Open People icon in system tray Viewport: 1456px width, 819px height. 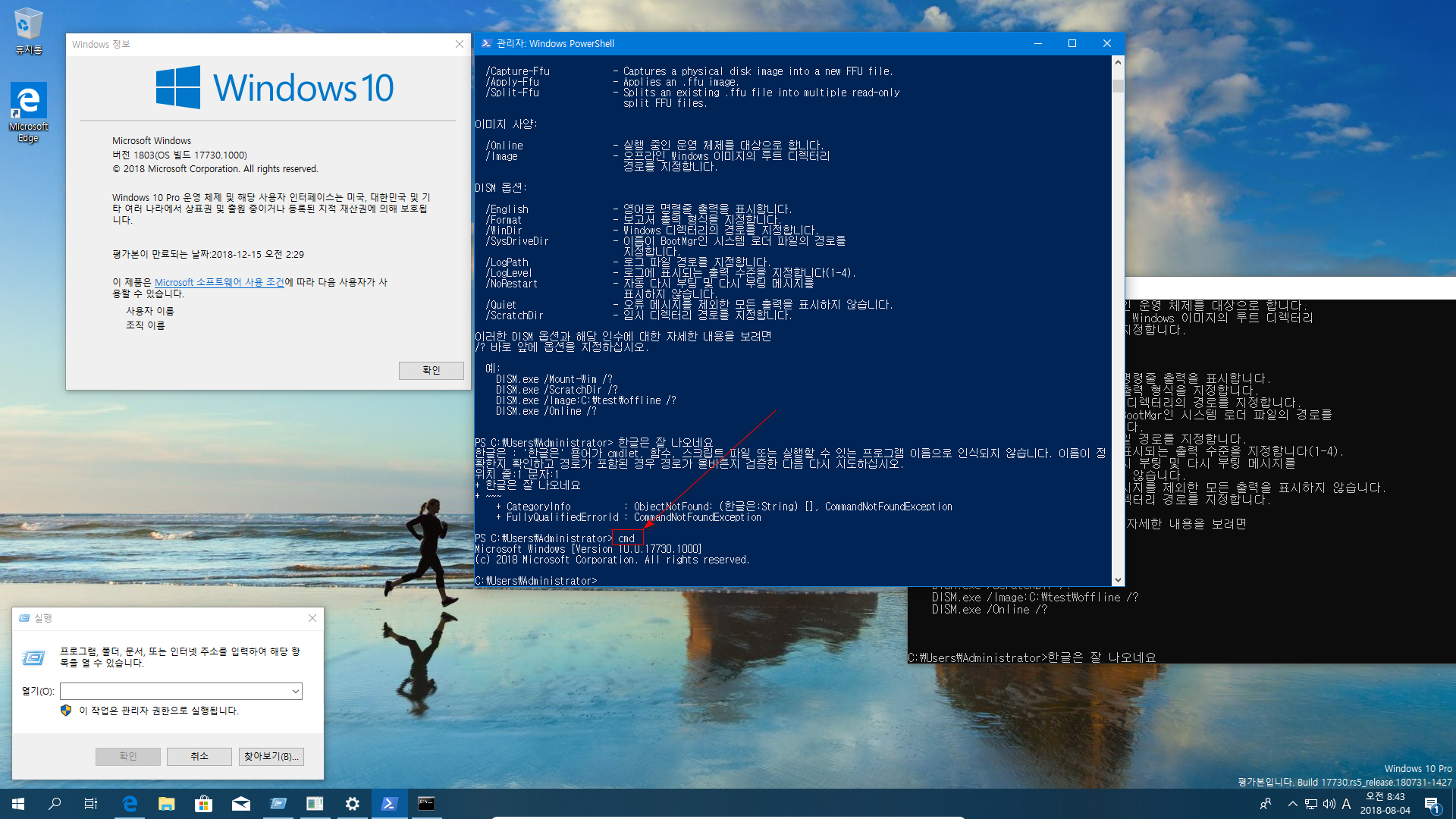tap(1266, 804)
